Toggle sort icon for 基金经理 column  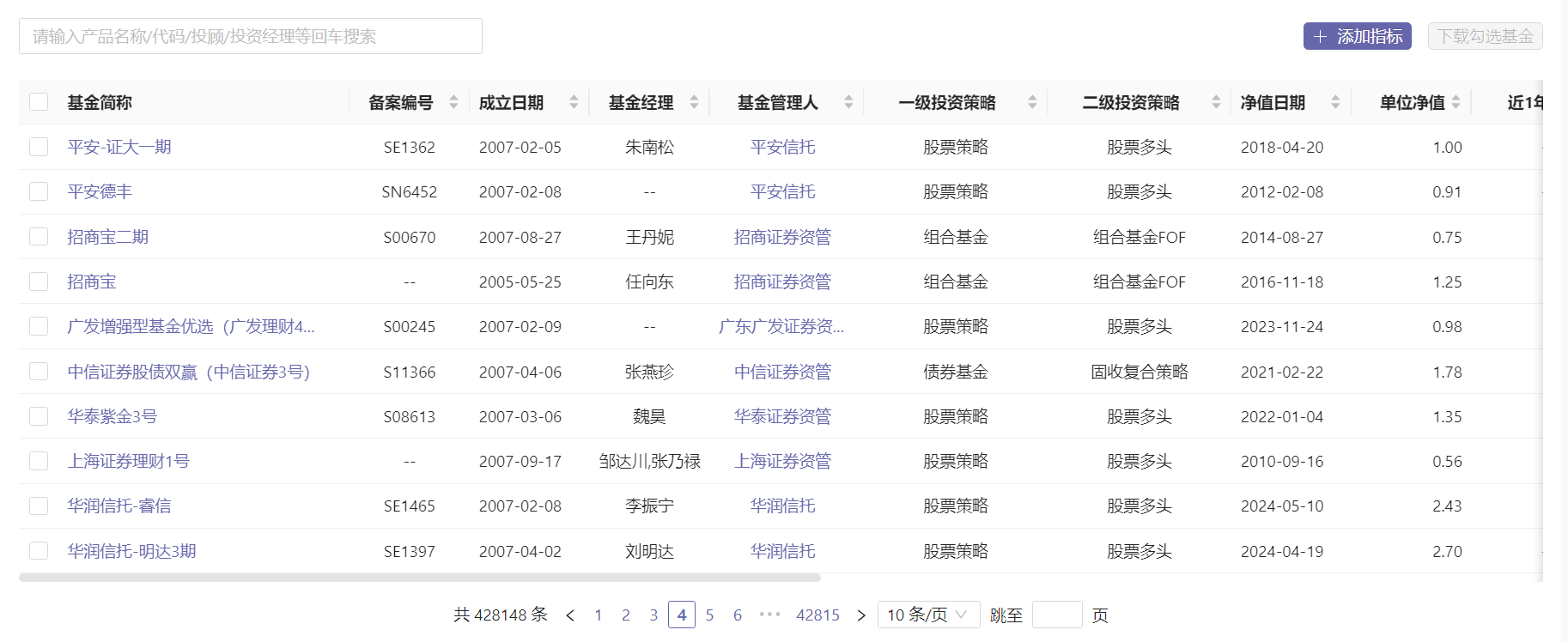click(694, 102)
